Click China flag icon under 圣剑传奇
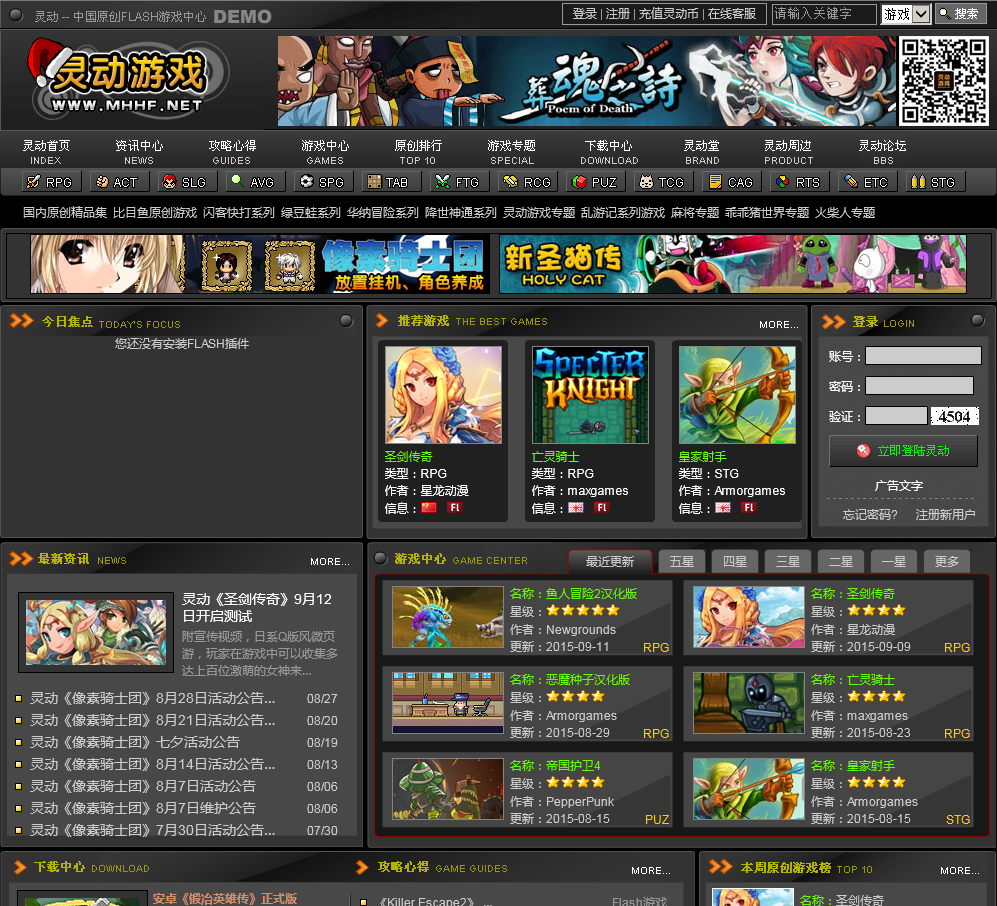The width and height of the screenshot is (997, 906). coord(429,507)
